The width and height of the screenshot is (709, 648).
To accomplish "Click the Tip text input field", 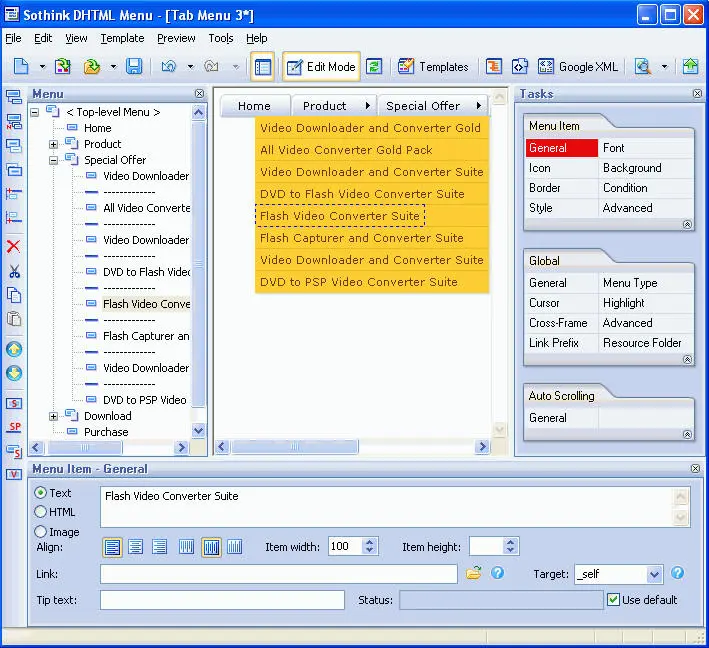I will coord(222,600).
